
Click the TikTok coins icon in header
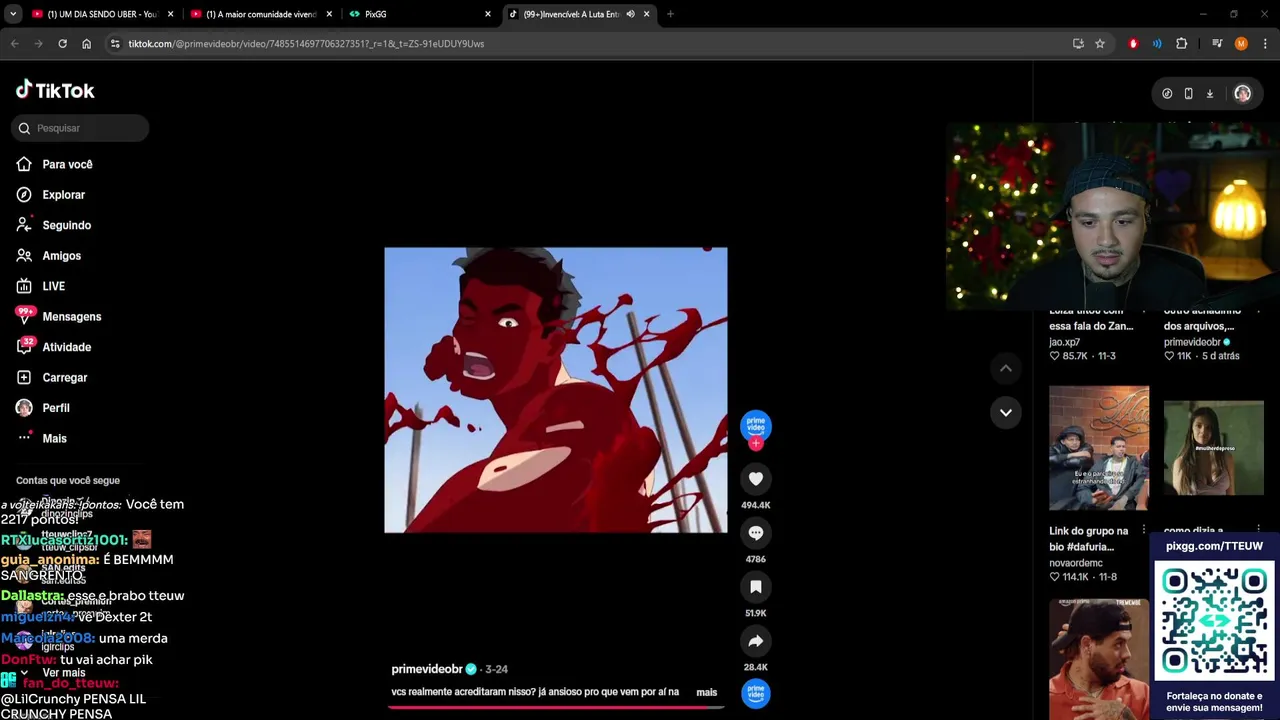point(1167,93)
